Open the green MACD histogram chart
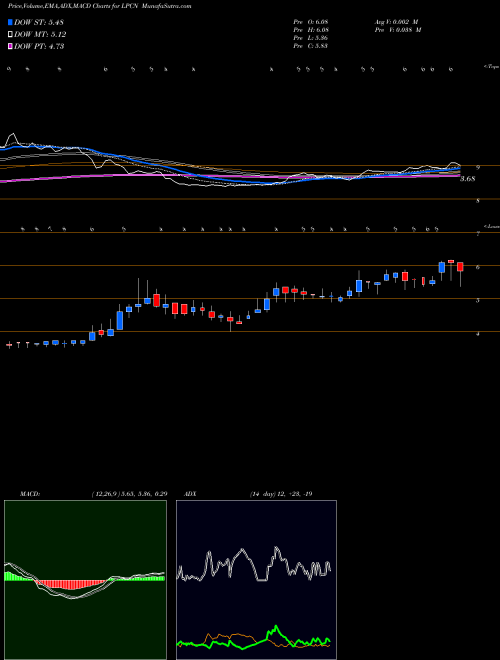The height and width of the screenshot is (660, 500). [x=85, y=580]
